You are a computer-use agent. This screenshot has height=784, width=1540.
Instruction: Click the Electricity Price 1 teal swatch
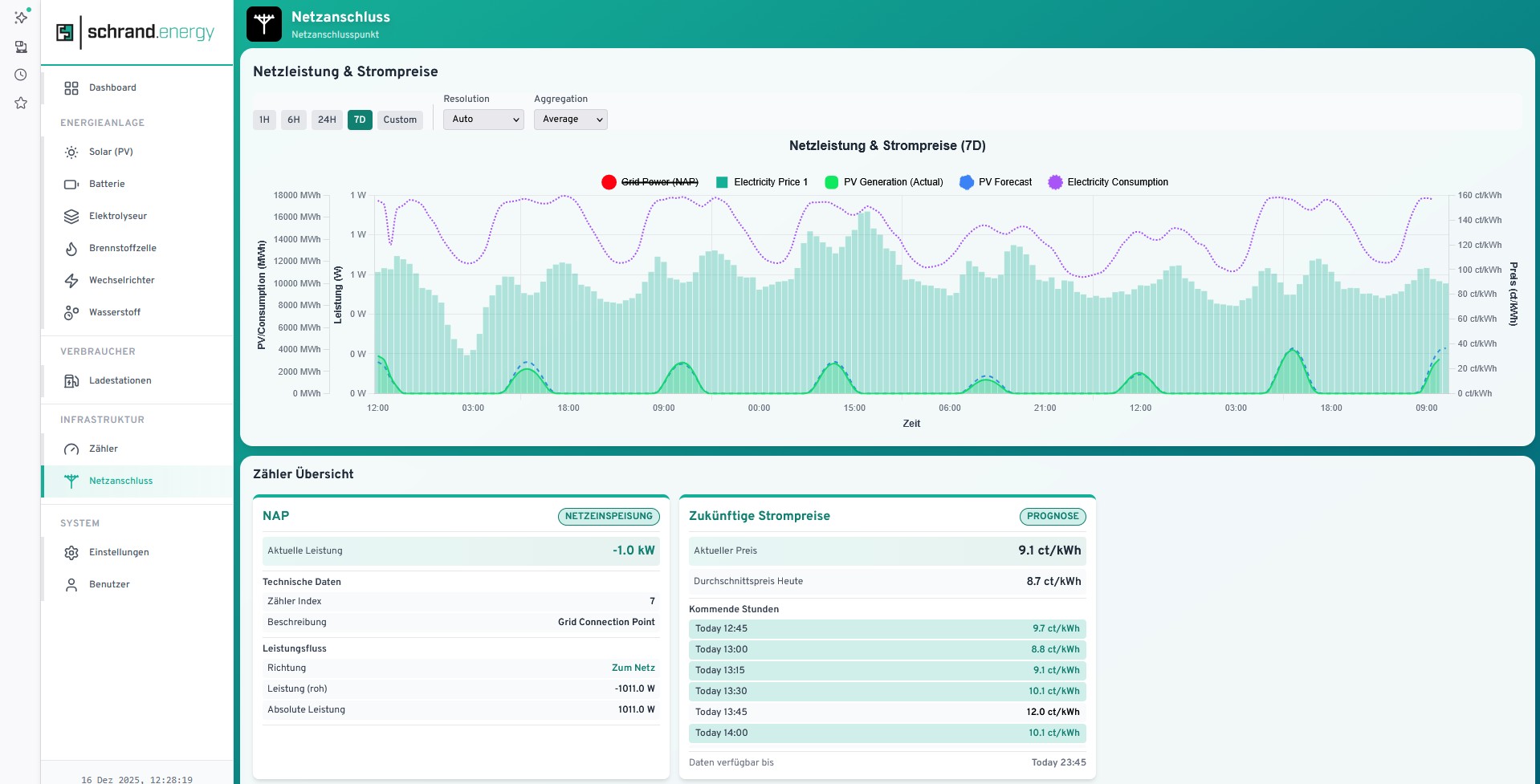(x=721, y=182)
